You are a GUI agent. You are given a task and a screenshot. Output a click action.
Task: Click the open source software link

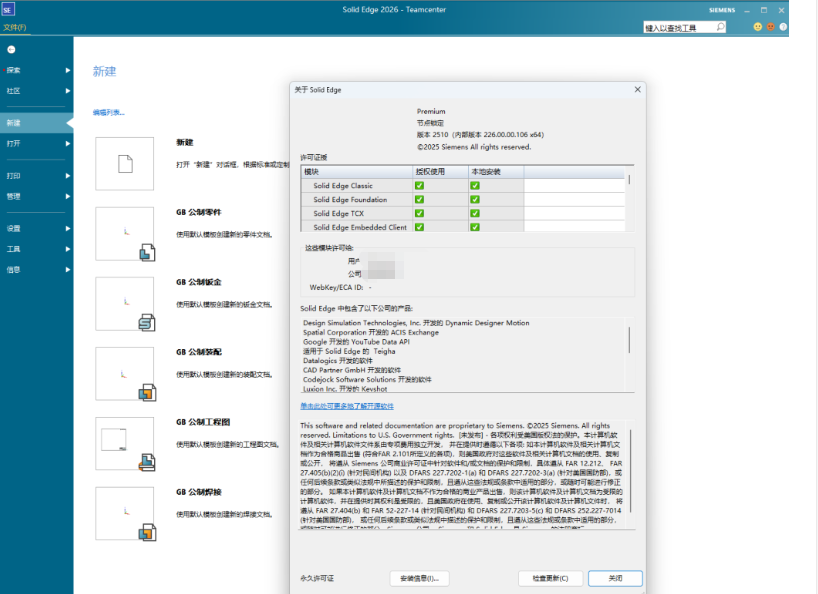click(x=347, y=406)
